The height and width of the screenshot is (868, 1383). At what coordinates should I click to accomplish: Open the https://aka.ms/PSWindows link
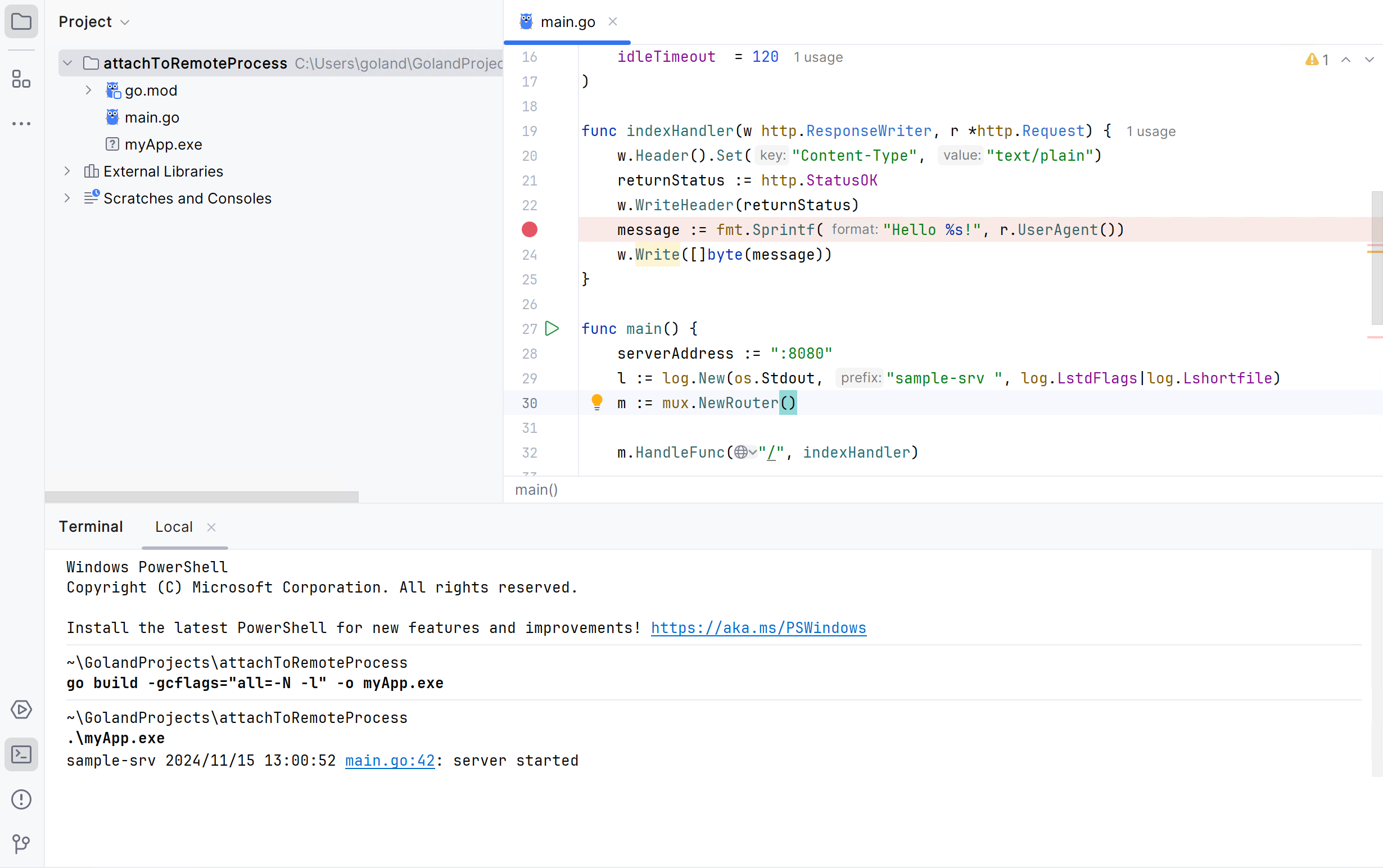point(758,627)
